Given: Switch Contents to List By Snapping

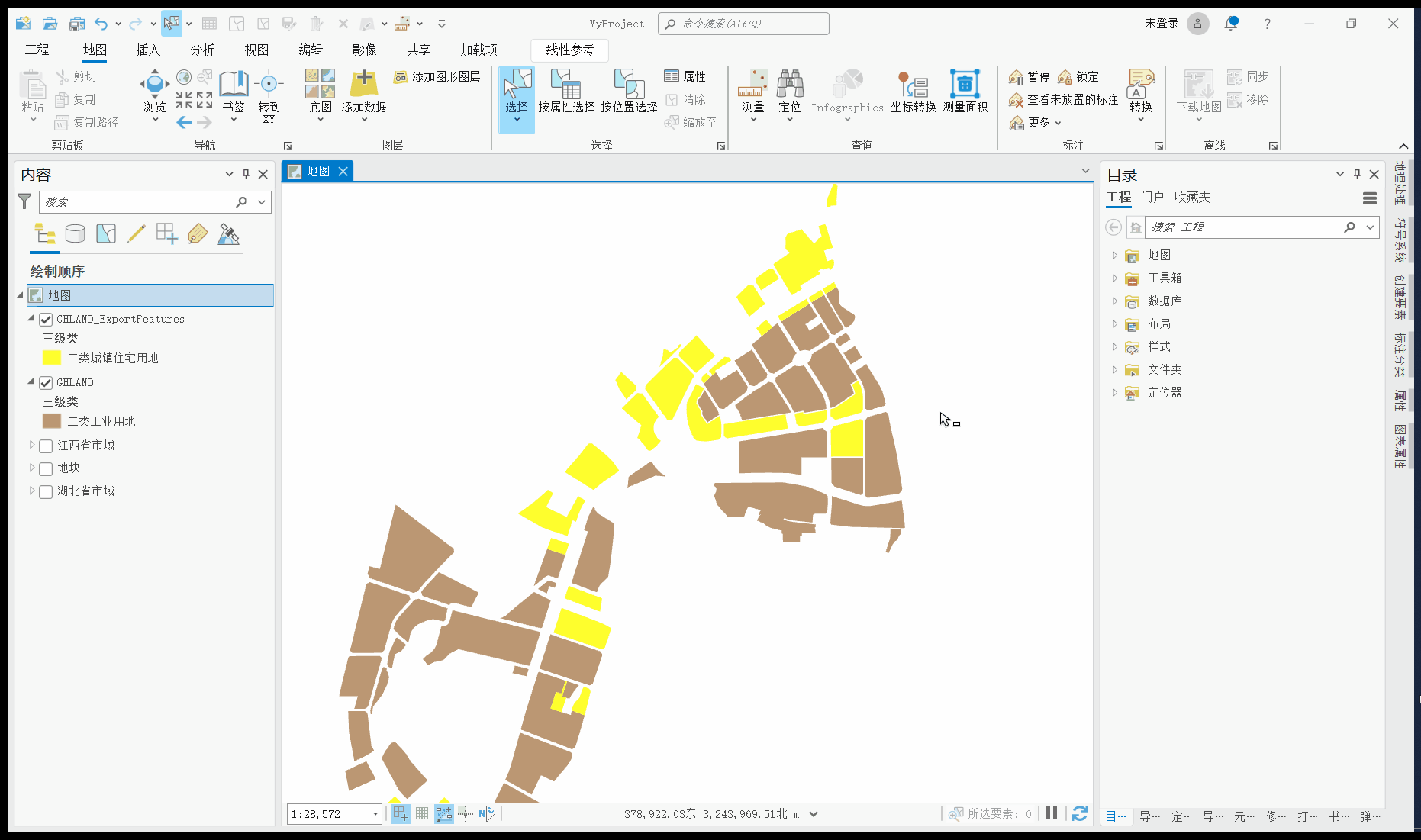Looking at the screenshot, I should (166, 233).
